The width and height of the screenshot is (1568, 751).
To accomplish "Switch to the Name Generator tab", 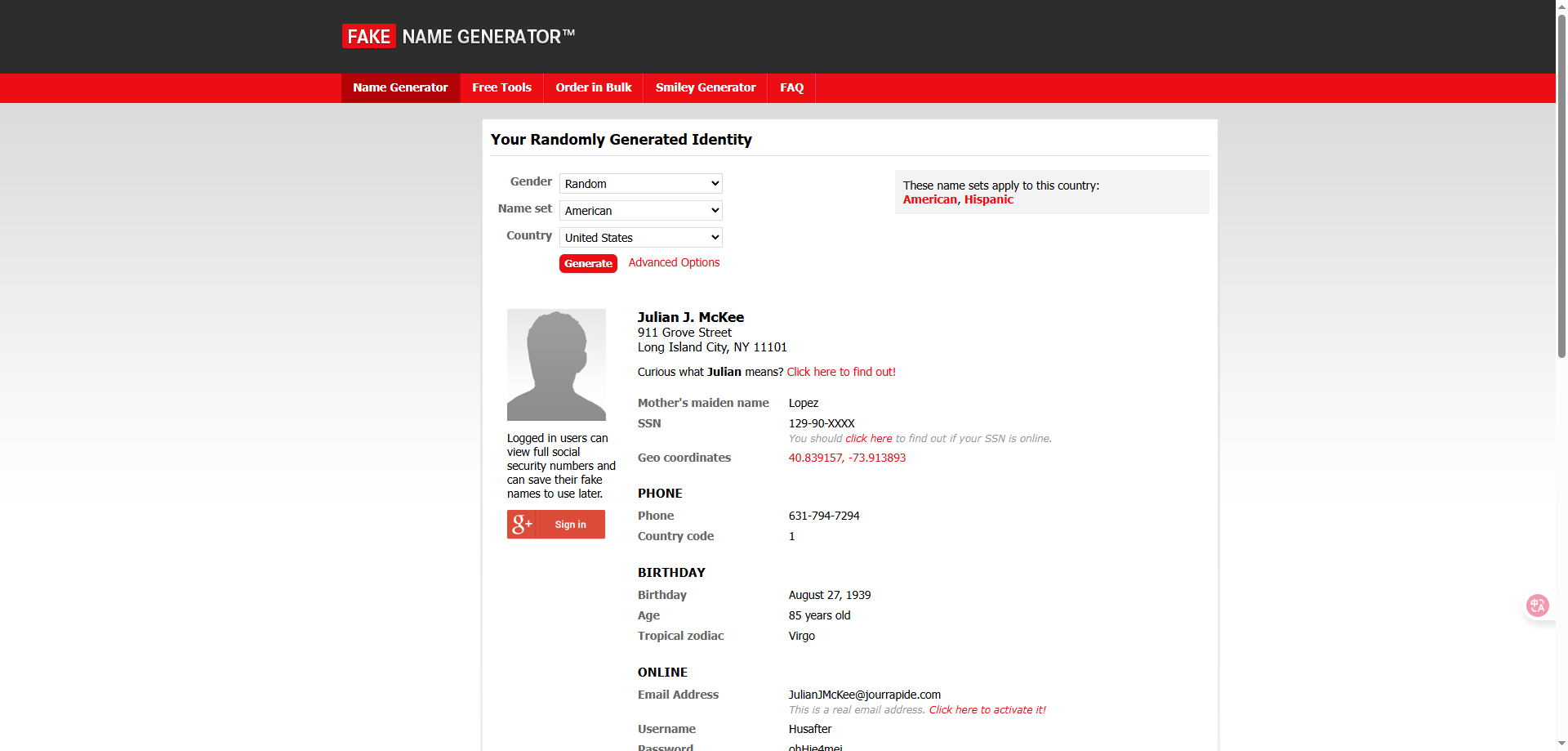I will click(400, 88).
